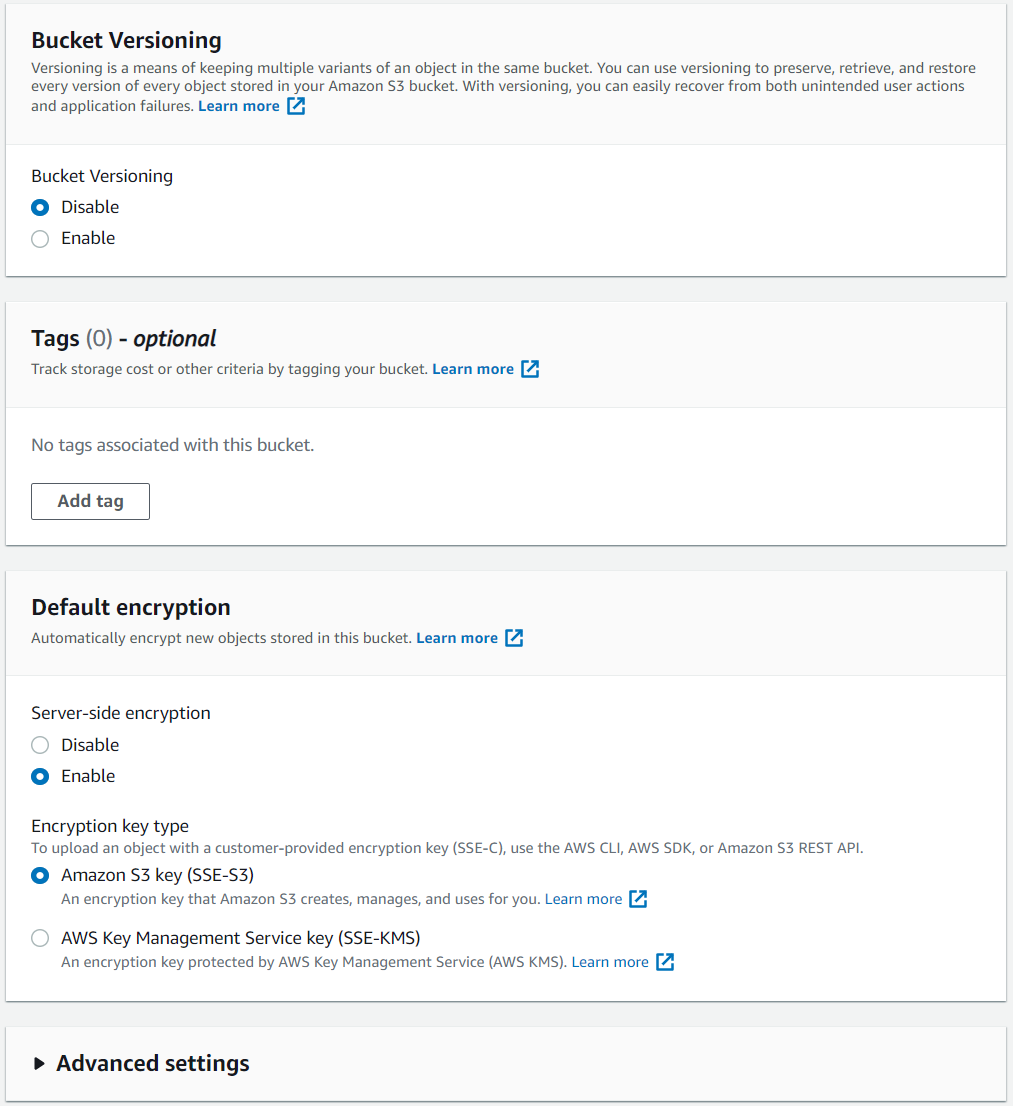
Task: Select Amazon S3 key (SSE-S3) option
Action: click(40, 875)
